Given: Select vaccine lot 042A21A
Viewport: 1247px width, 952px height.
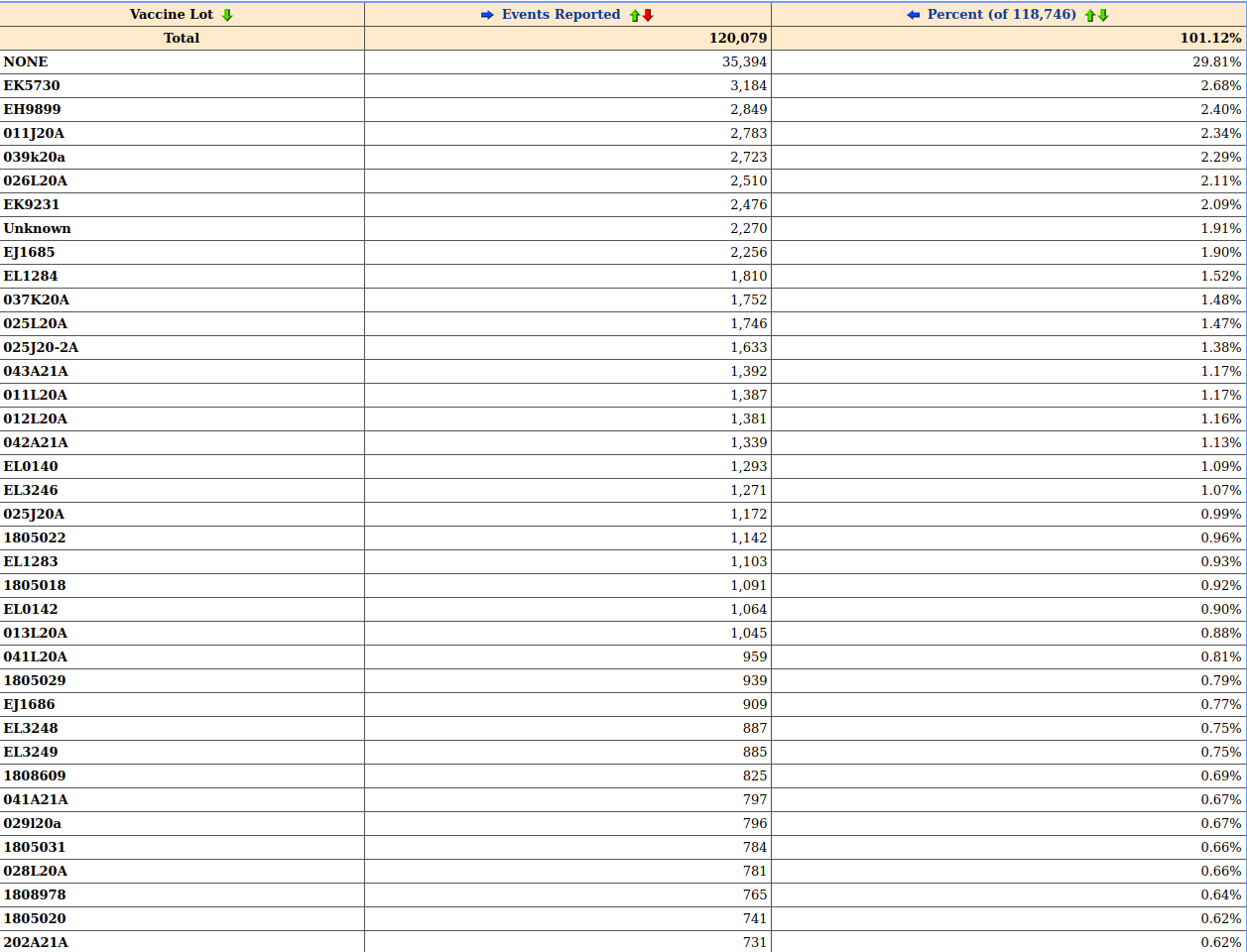Looking at the screenshot, I should 36,442.
